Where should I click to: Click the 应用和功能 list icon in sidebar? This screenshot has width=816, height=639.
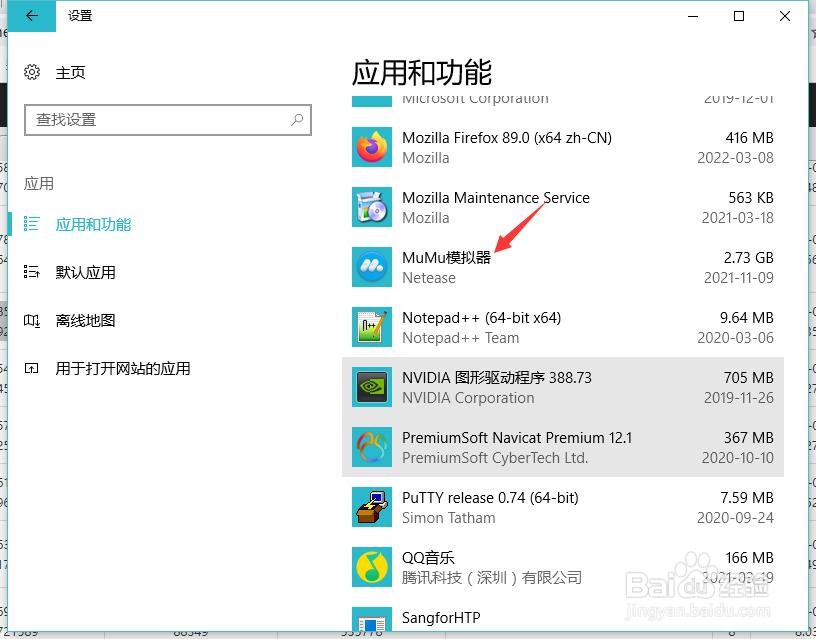click(33, 224)
